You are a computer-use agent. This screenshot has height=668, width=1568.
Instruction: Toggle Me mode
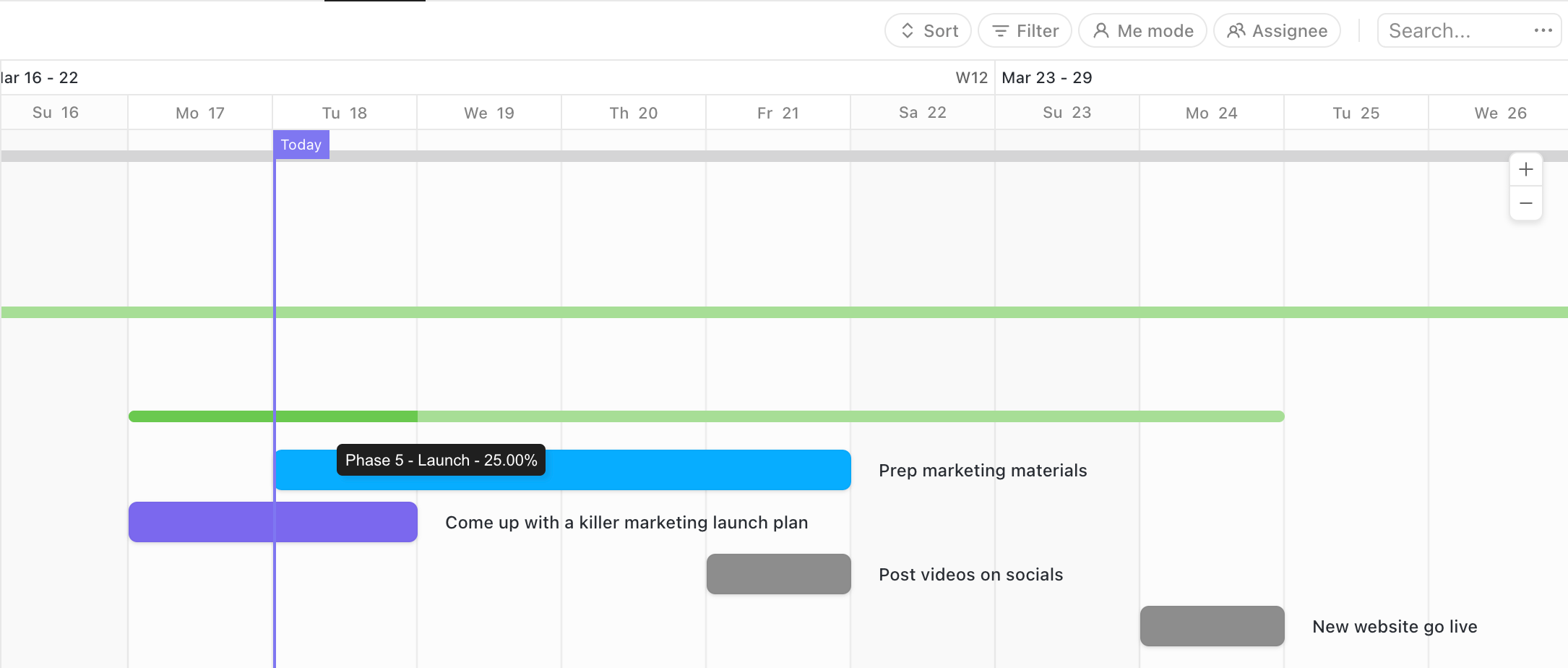(x=1142, y=31)
